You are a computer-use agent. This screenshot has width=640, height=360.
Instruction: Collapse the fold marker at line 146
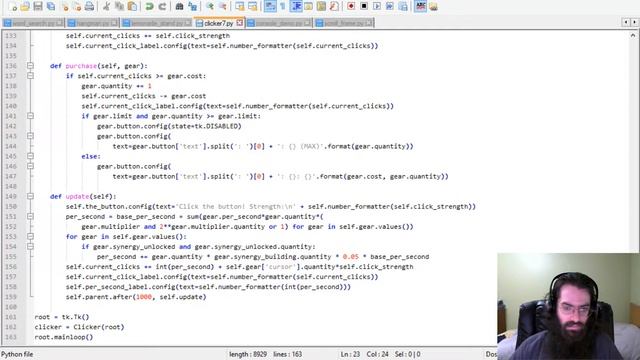(30, 166)
